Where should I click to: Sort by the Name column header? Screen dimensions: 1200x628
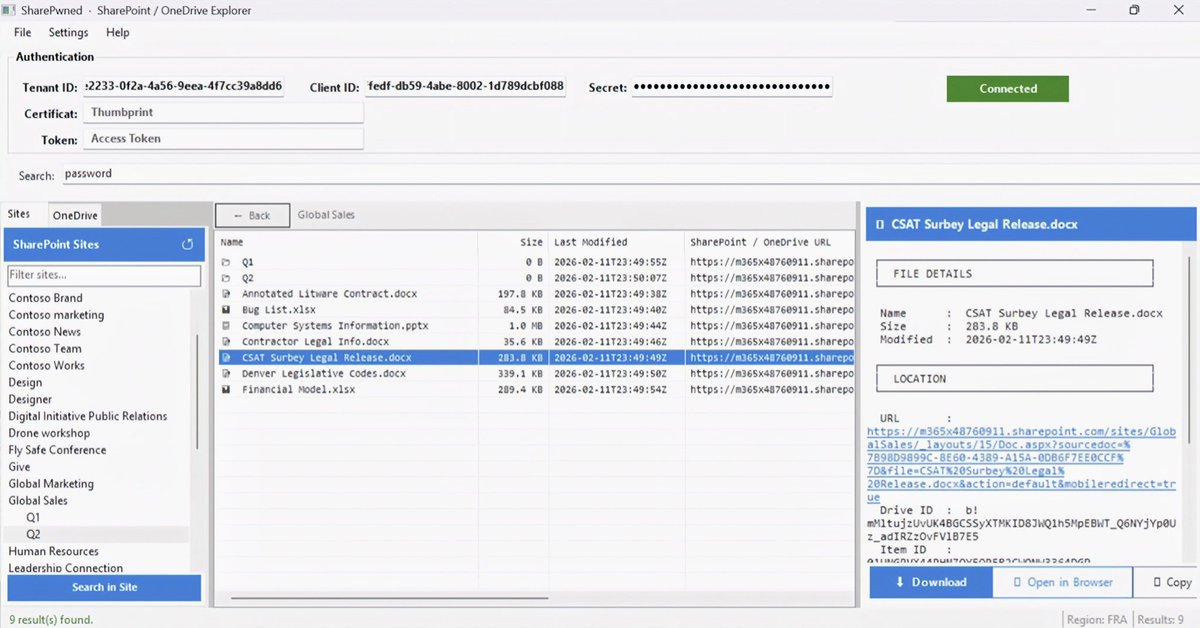tap(346, 242)
